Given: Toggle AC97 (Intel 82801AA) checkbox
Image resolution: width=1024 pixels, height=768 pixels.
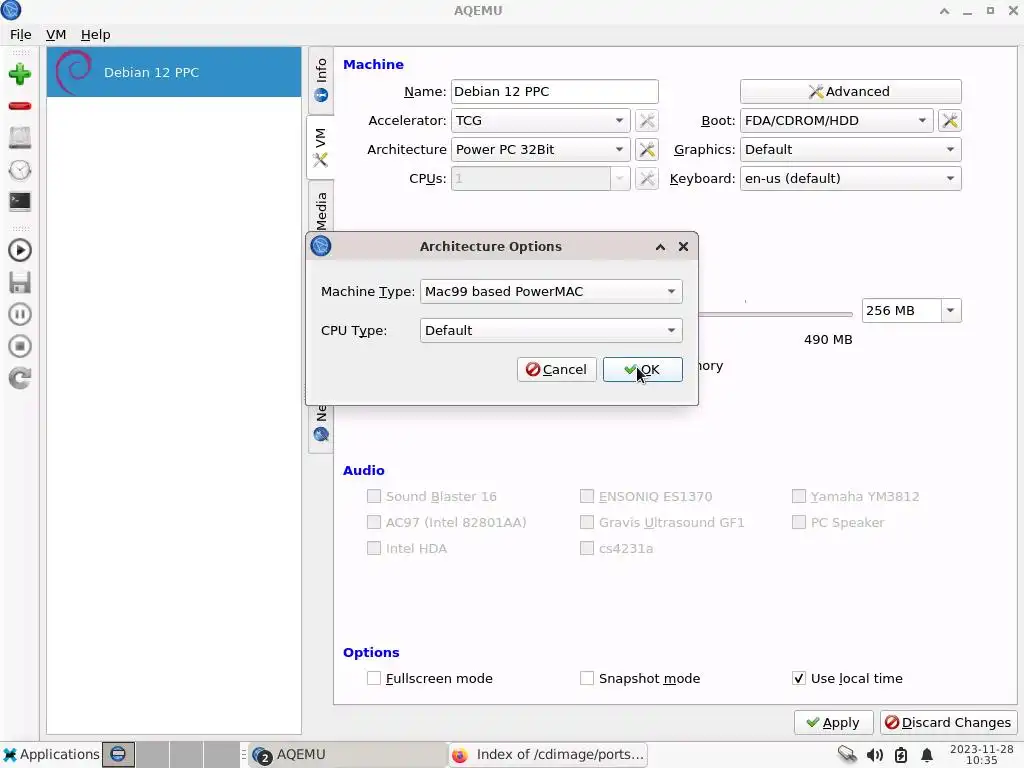Looking at the screenshot, I should (x=374, y=522).
